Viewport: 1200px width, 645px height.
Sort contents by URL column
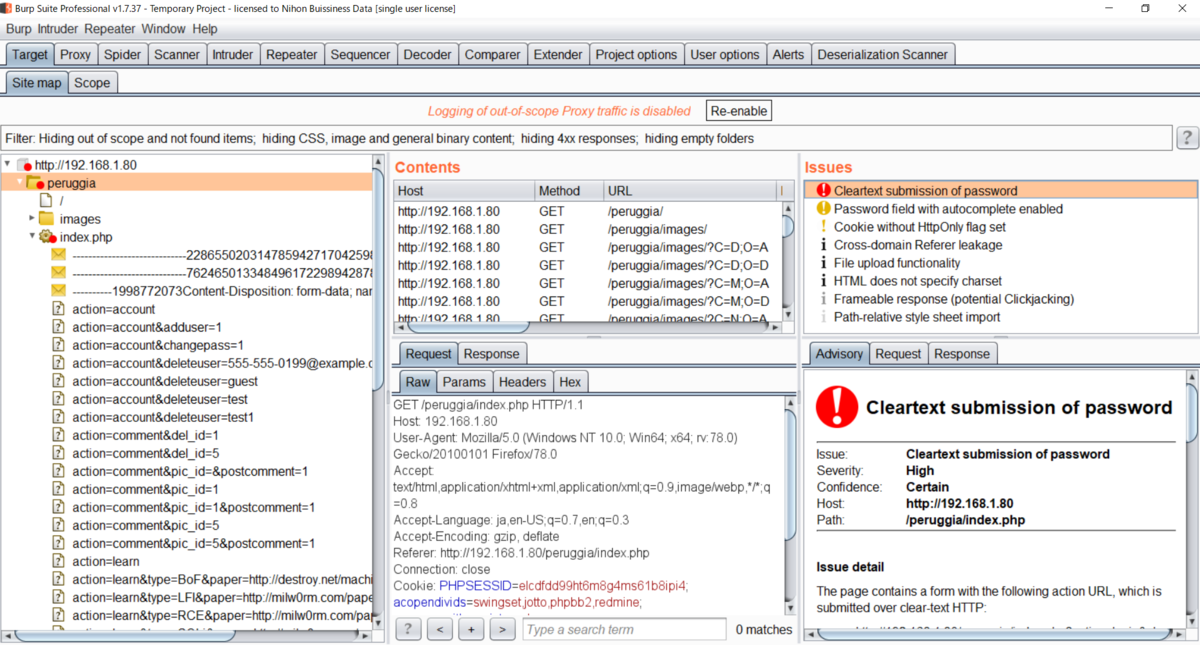(689, 190)
